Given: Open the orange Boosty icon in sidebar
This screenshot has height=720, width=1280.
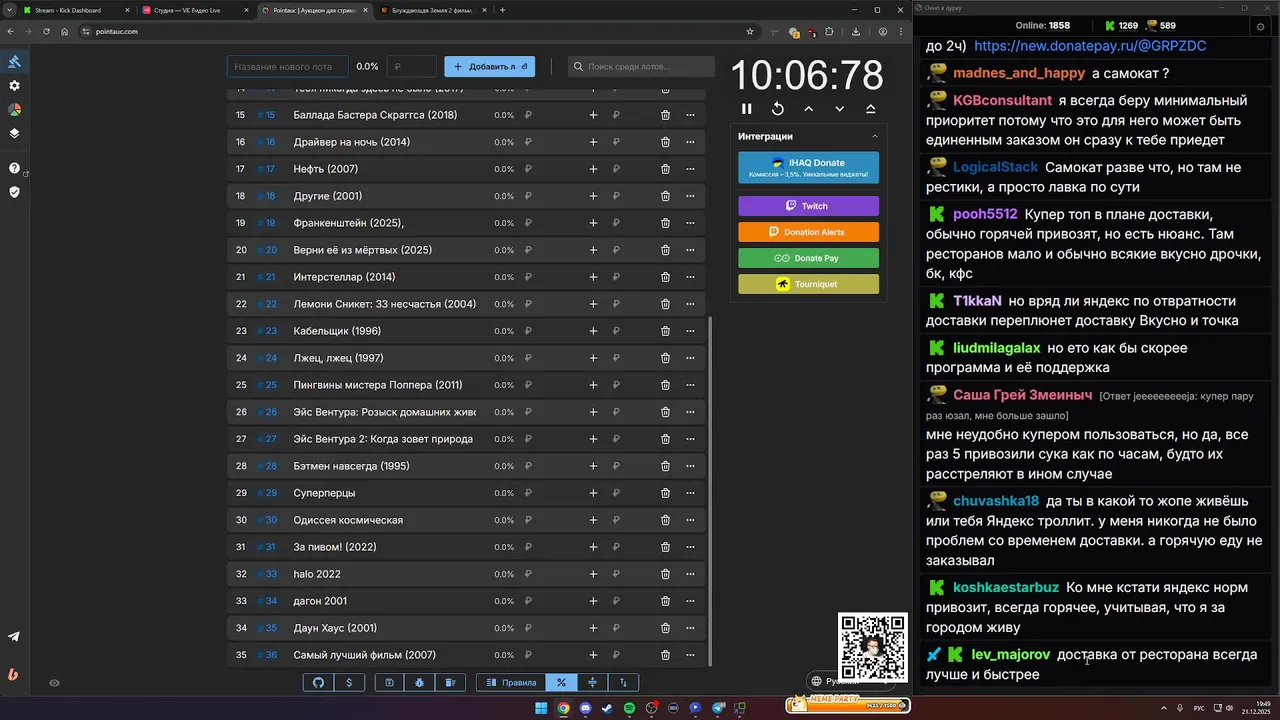Looking at the screenshot, I should 14,674.
